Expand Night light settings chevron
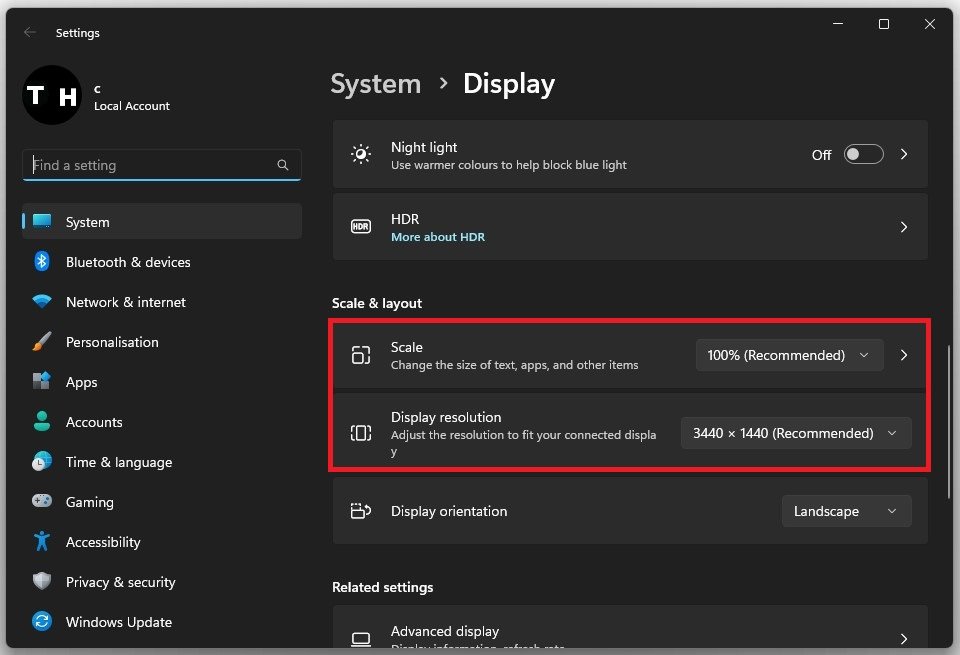 point(904,155)
